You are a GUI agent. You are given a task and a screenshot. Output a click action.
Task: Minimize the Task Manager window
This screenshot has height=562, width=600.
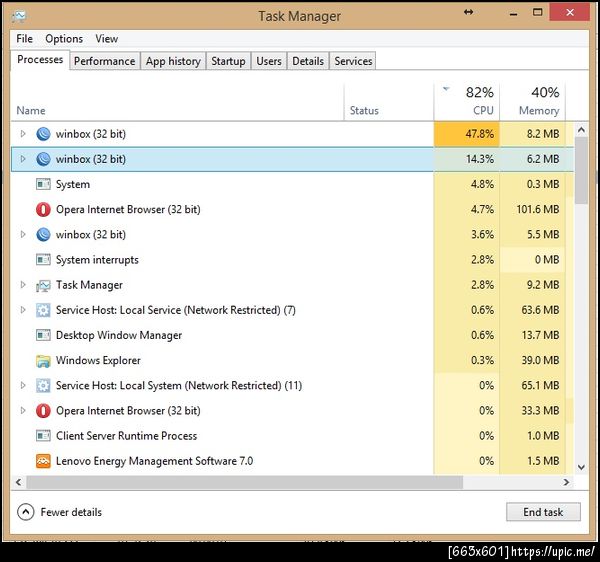pos(514,14)
